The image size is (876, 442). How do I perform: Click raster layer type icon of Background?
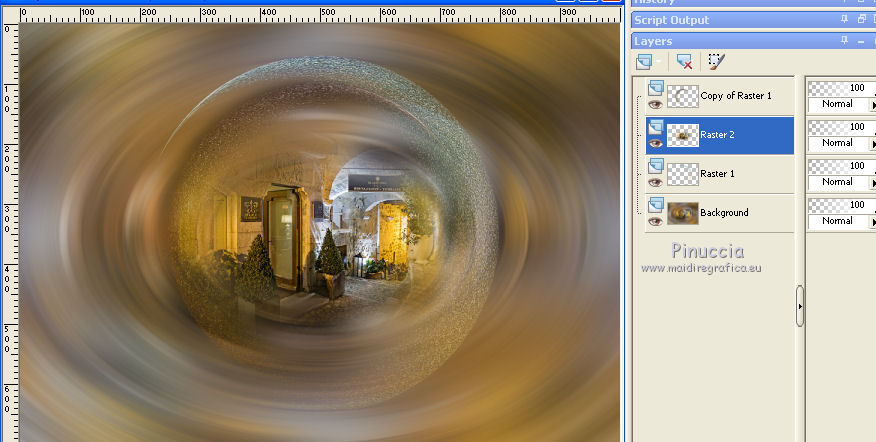(656, 206)
